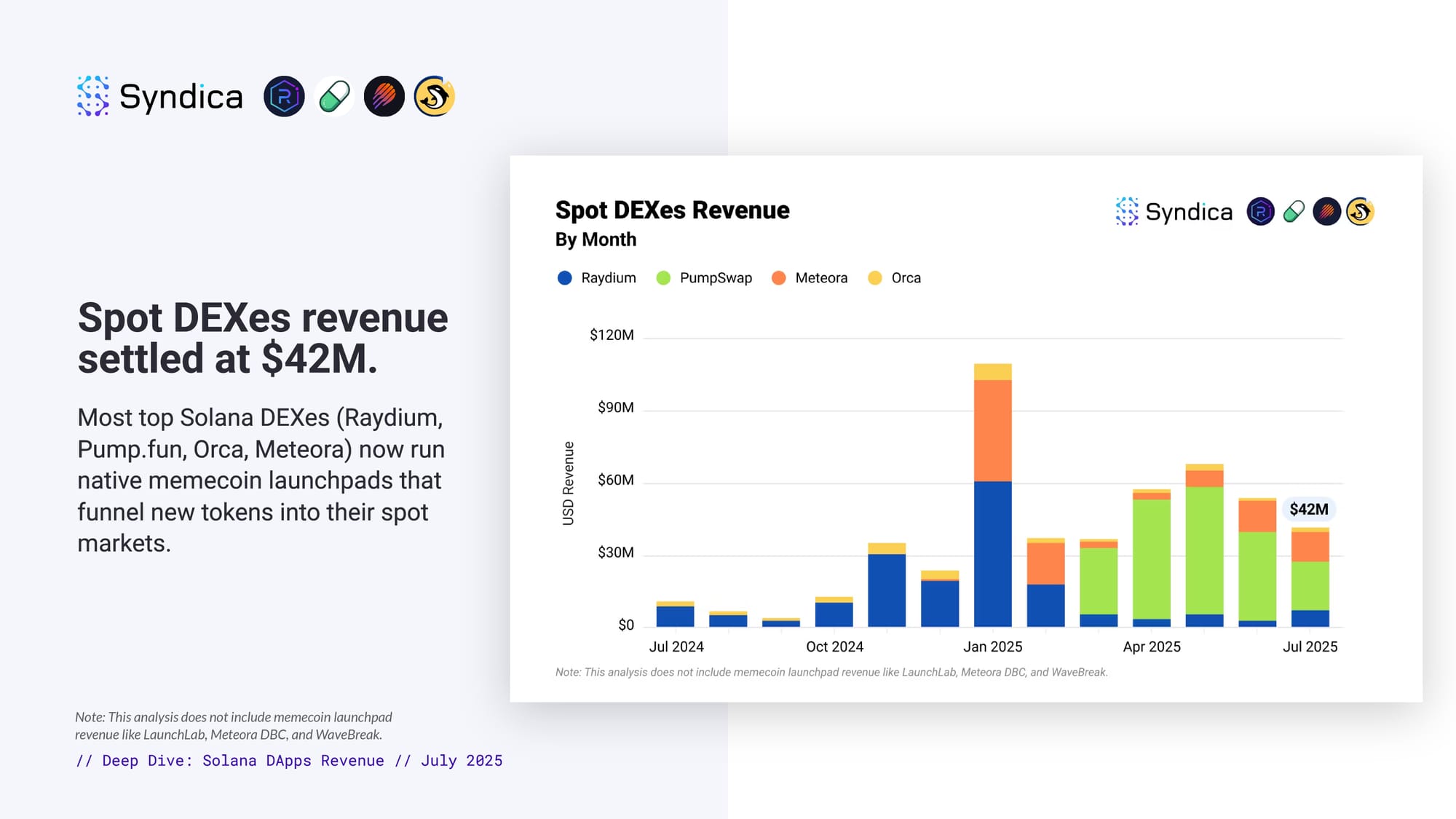The image size is (1456, 819).
Task: Click the yellow Orca legend dot
Action: pyautogui.click(x=875, y=278)
